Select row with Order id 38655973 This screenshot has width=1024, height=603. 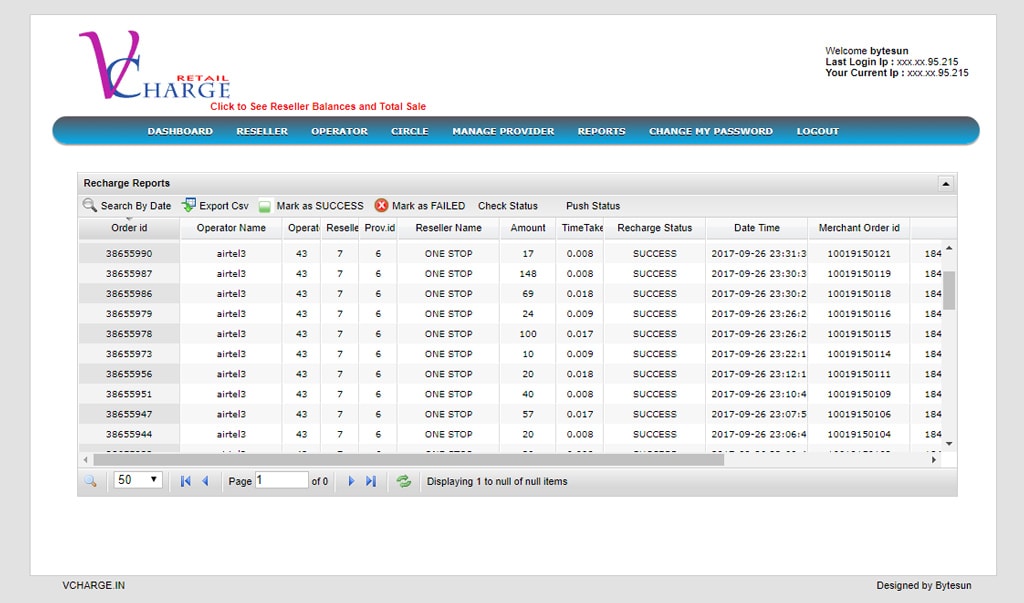coord(509,354)
